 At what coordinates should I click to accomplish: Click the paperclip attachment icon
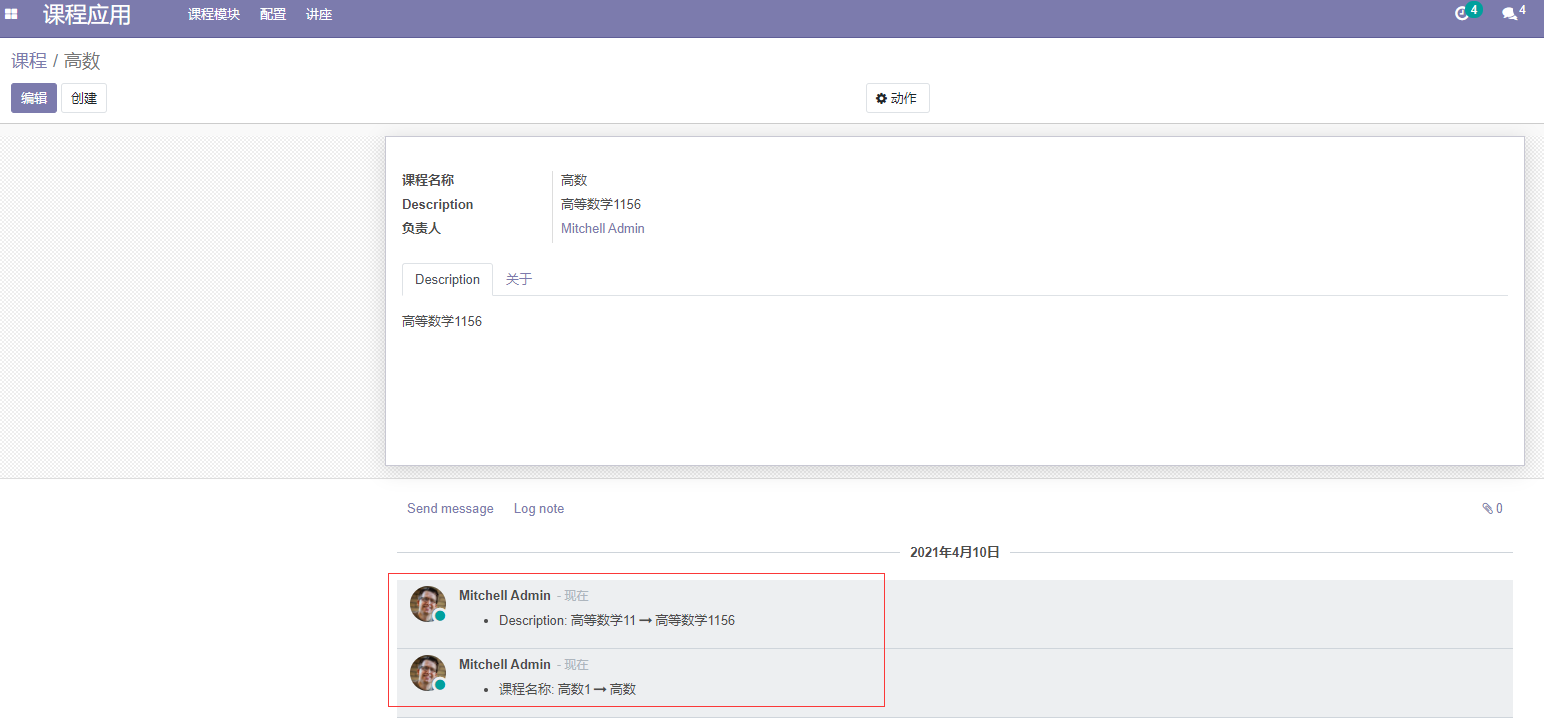click(x=1487, y=508)
